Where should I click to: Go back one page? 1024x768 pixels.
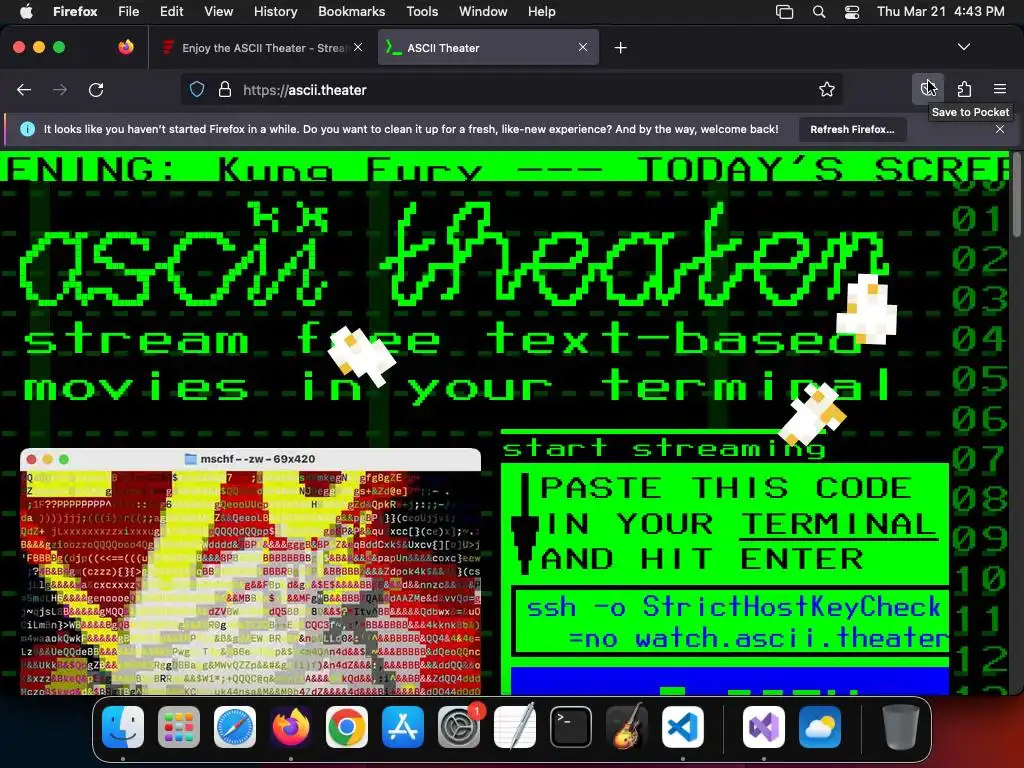(24, 89)
